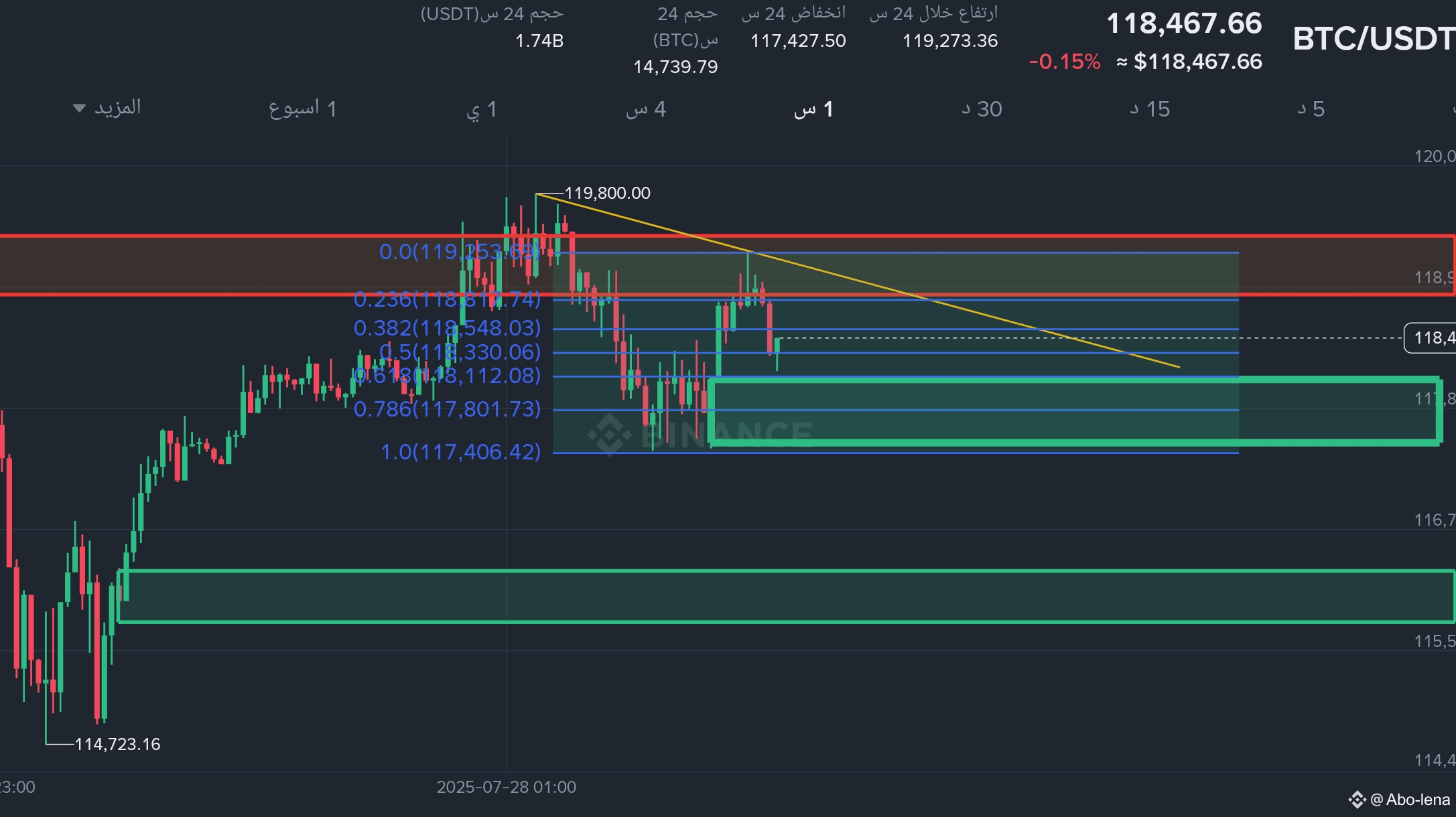Click the 2025-07-28 01:00 date label
Image resolution: width=1456 pixels, height=817 pixels.
coord(507,787)
